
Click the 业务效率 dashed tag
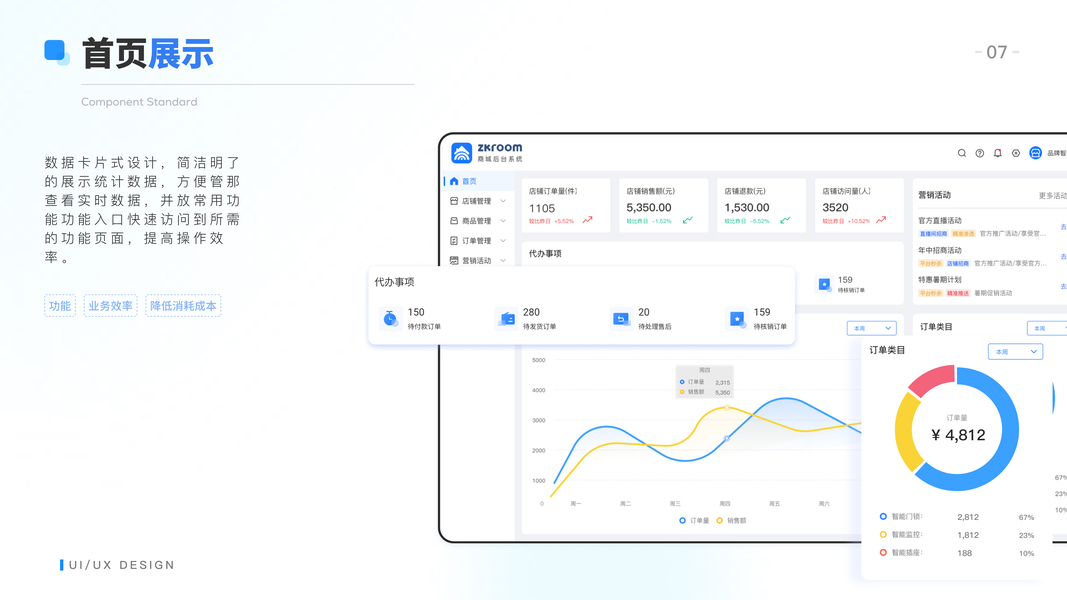pyautogui.click(x=110, y=306)
